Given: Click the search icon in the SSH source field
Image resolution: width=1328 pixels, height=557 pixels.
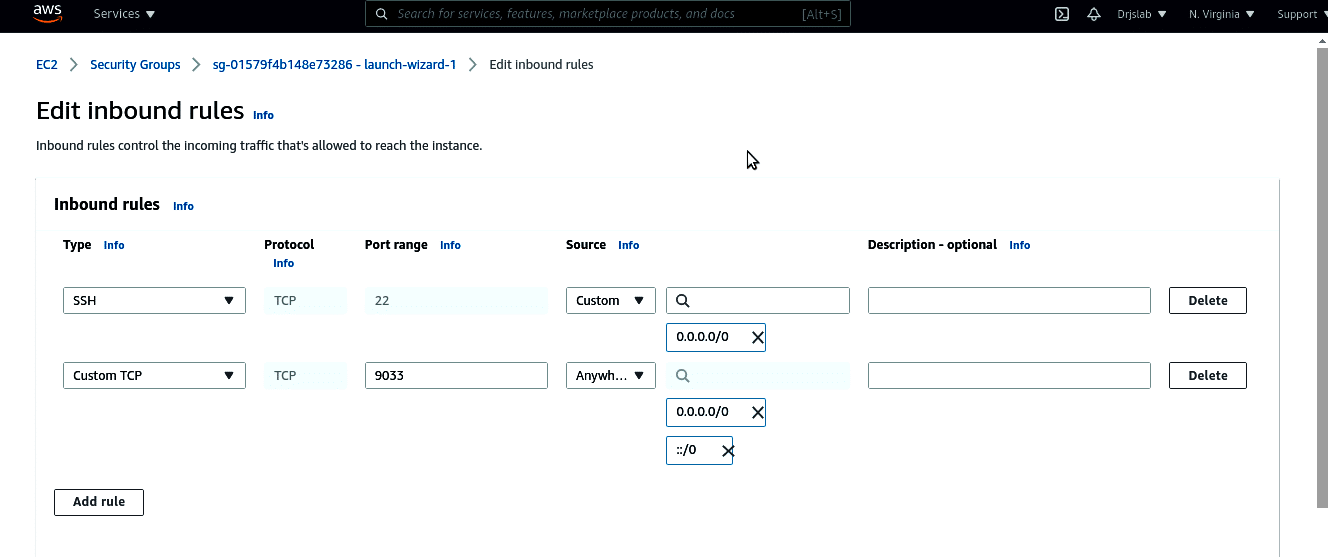Looking at the screenshot, I should click(683, 301).
